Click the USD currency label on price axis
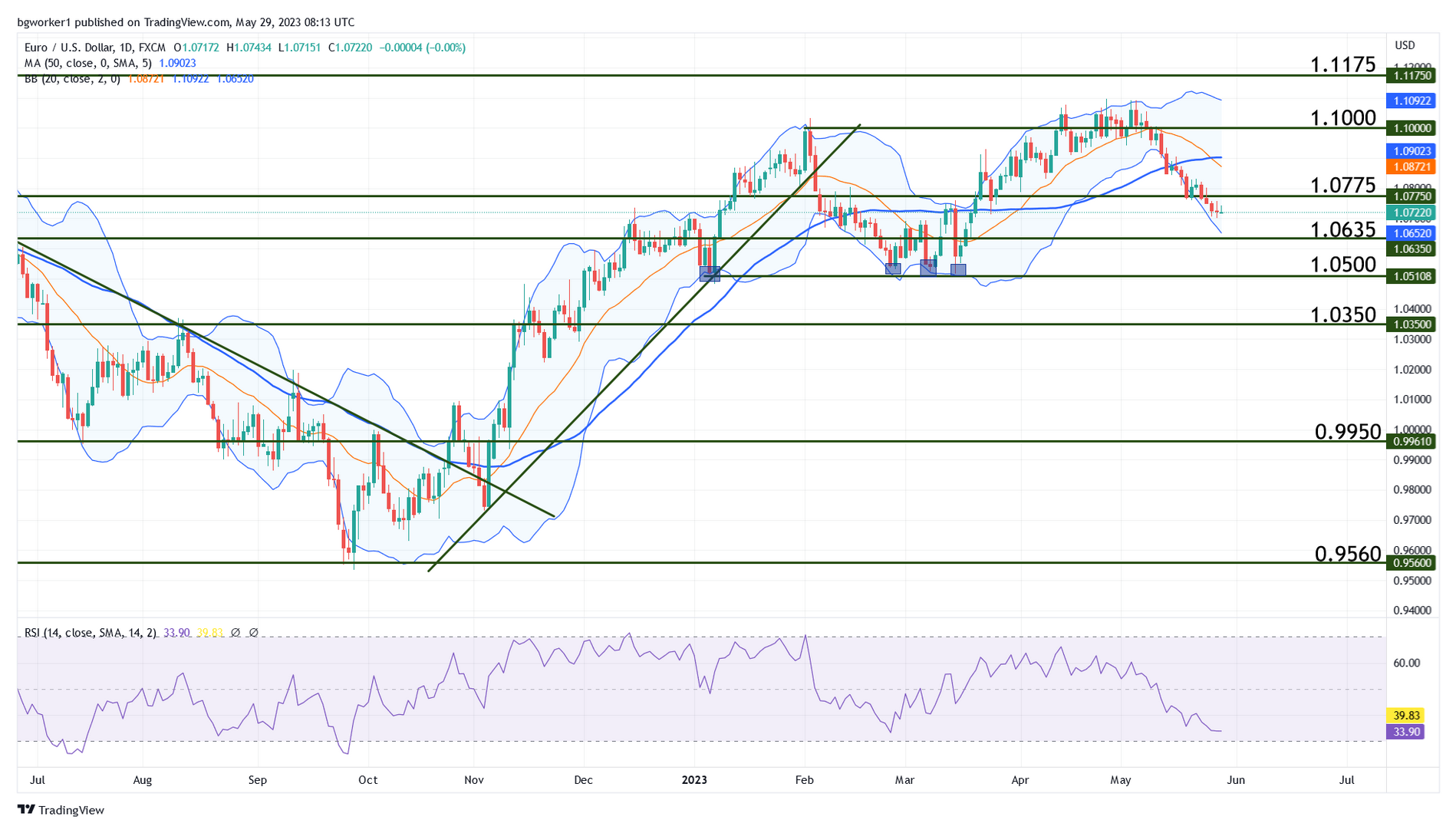This screenshot has height=833, width=1456. tap(1405, 45)
